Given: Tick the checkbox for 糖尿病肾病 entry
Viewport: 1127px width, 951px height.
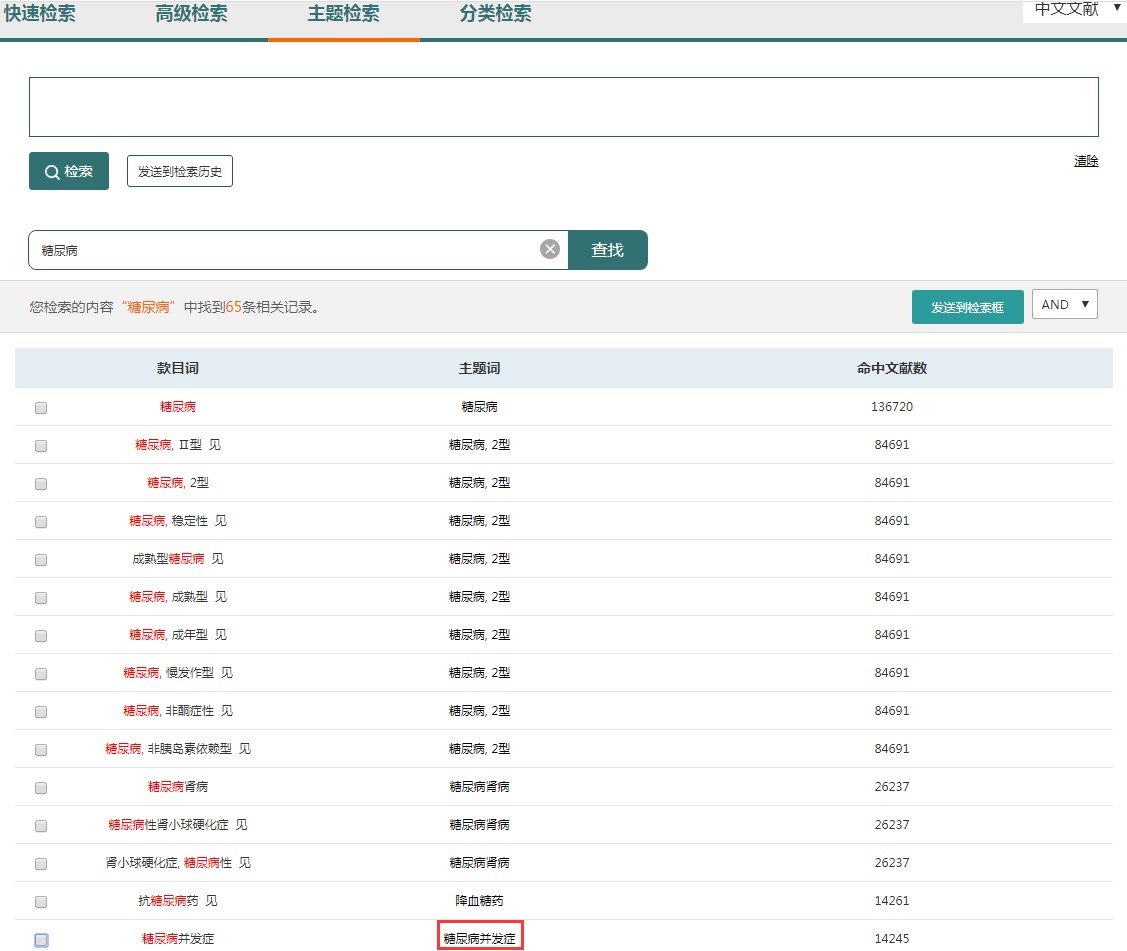Looking at the screenshot, I should (x=41, y=788).
